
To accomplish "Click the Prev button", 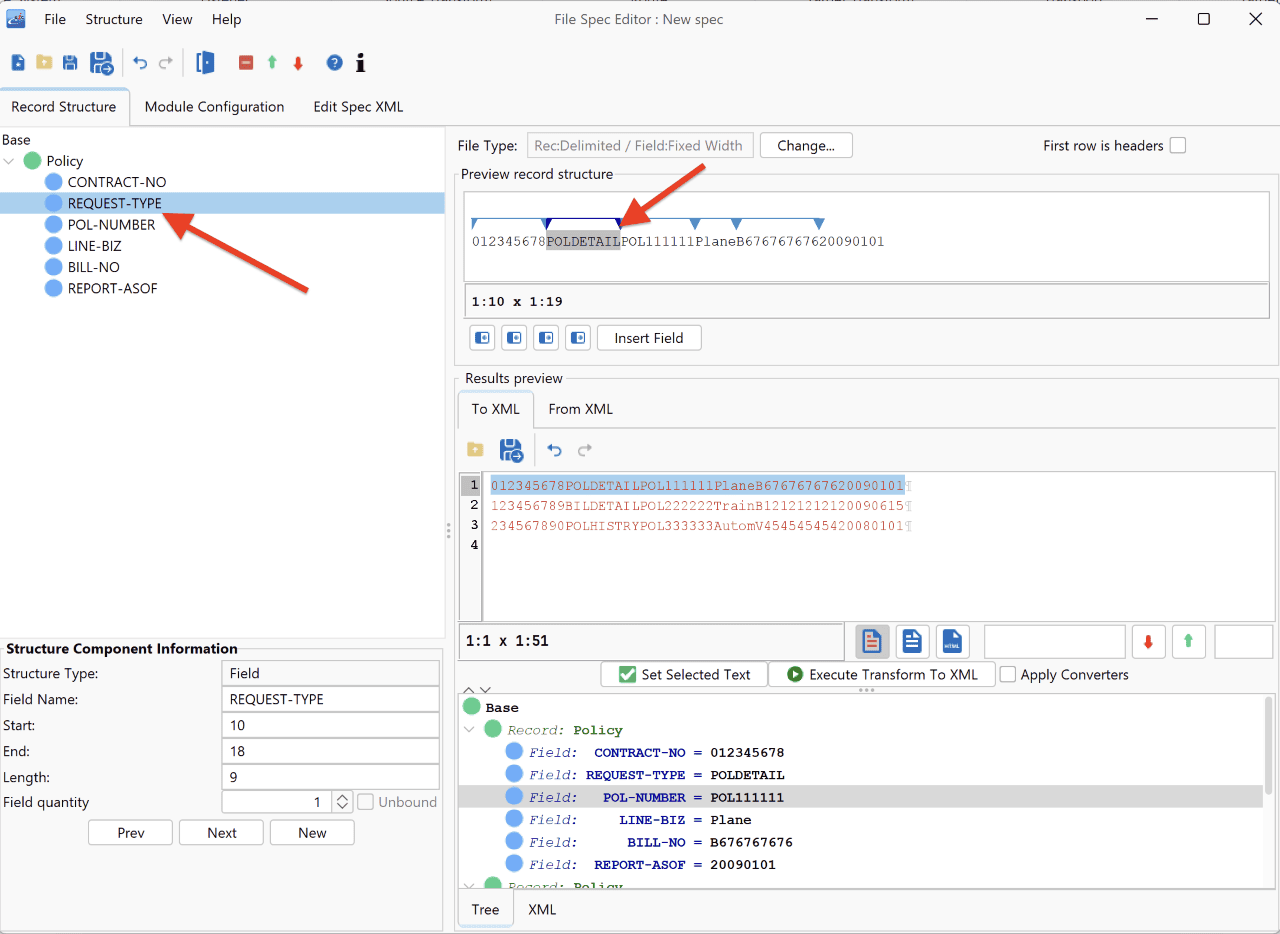I will coord(131,833).
